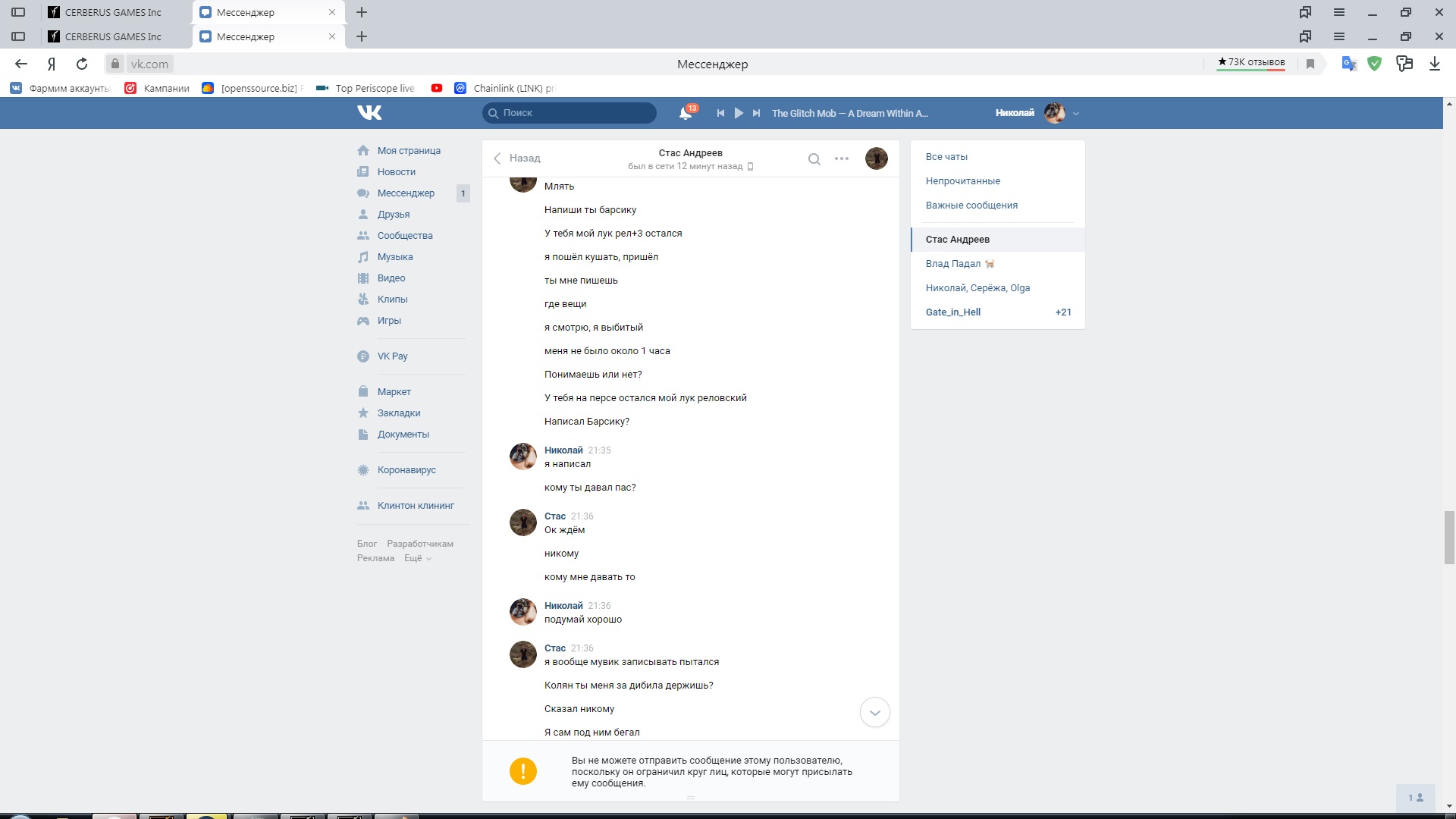The image size is (1456, 819).
Task: Open the three-dots conversation actions menu
Action: click(x=842, y=158)
